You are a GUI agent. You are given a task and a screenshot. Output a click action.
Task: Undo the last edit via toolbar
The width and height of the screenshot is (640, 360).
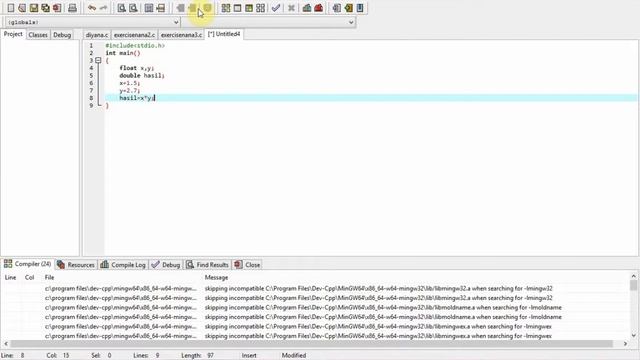click(x=92, y=8)
